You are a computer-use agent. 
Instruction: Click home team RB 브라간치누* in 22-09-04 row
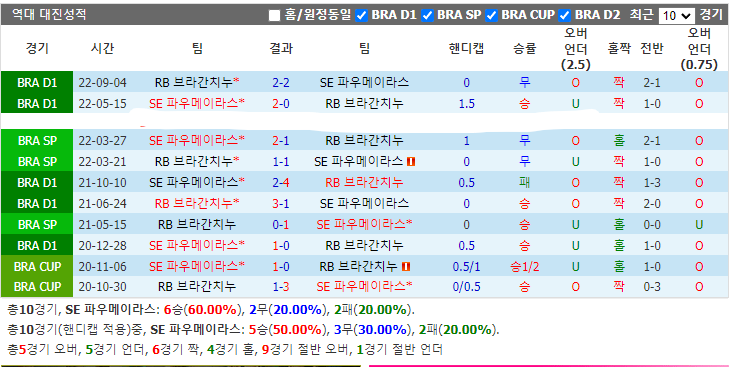[197, 82]
